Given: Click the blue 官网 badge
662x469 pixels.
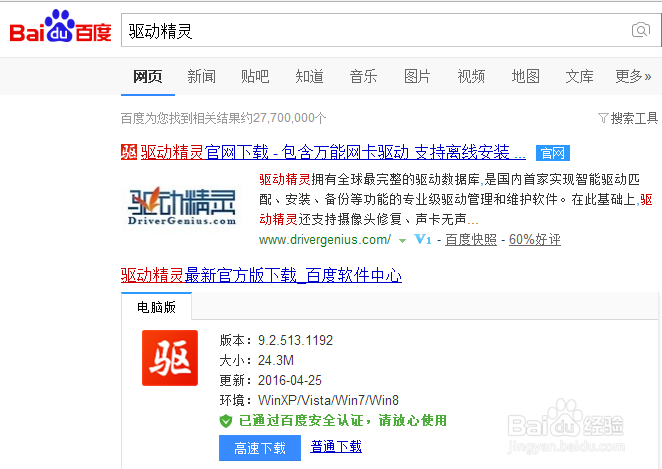Looking at the screenshot, I should tap(553, 153).
